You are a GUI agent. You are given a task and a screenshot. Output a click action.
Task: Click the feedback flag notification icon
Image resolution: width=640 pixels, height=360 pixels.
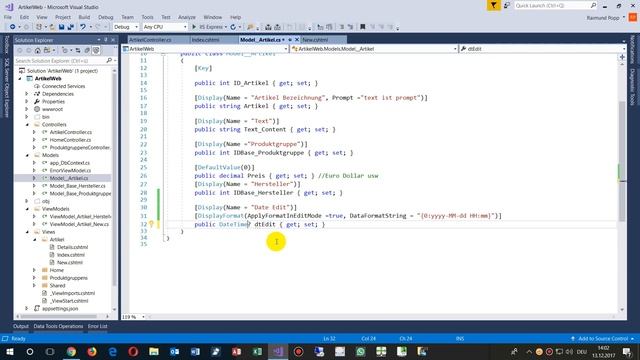pyautogui.click(x=493, y=5)
